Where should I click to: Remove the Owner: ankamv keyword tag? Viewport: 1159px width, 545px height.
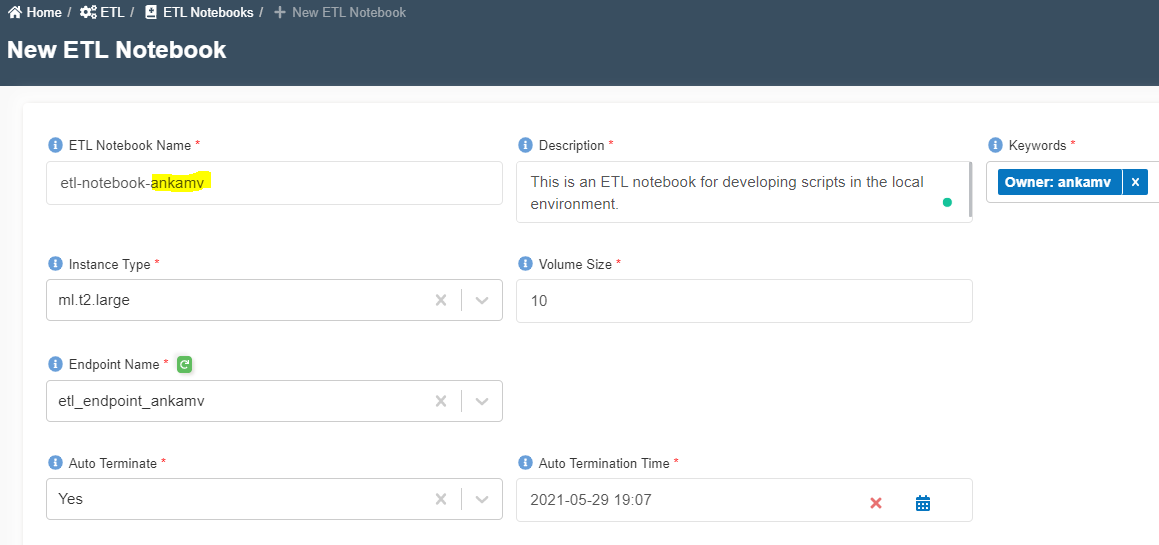point(1135,182)
